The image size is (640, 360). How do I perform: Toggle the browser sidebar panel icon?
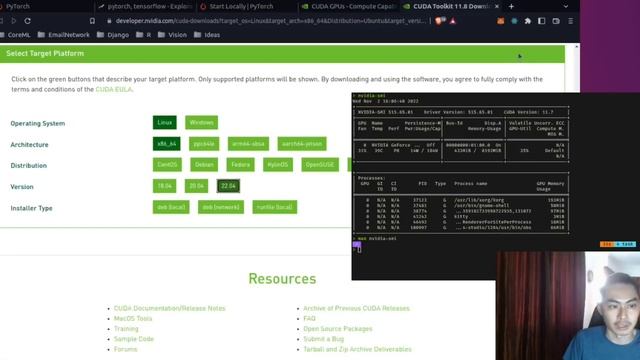[x=542, y=21]
